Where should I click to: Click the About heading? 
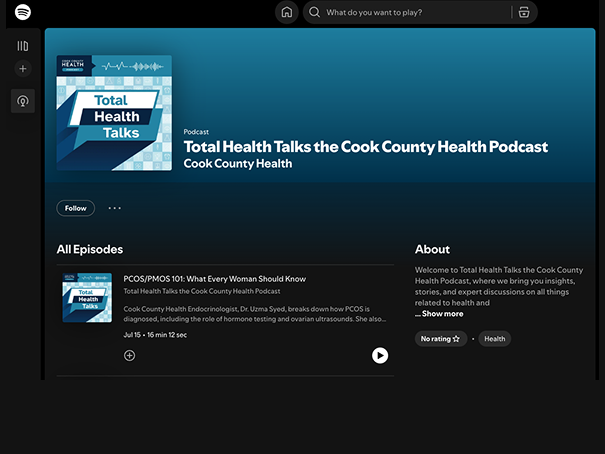[433, 249]
